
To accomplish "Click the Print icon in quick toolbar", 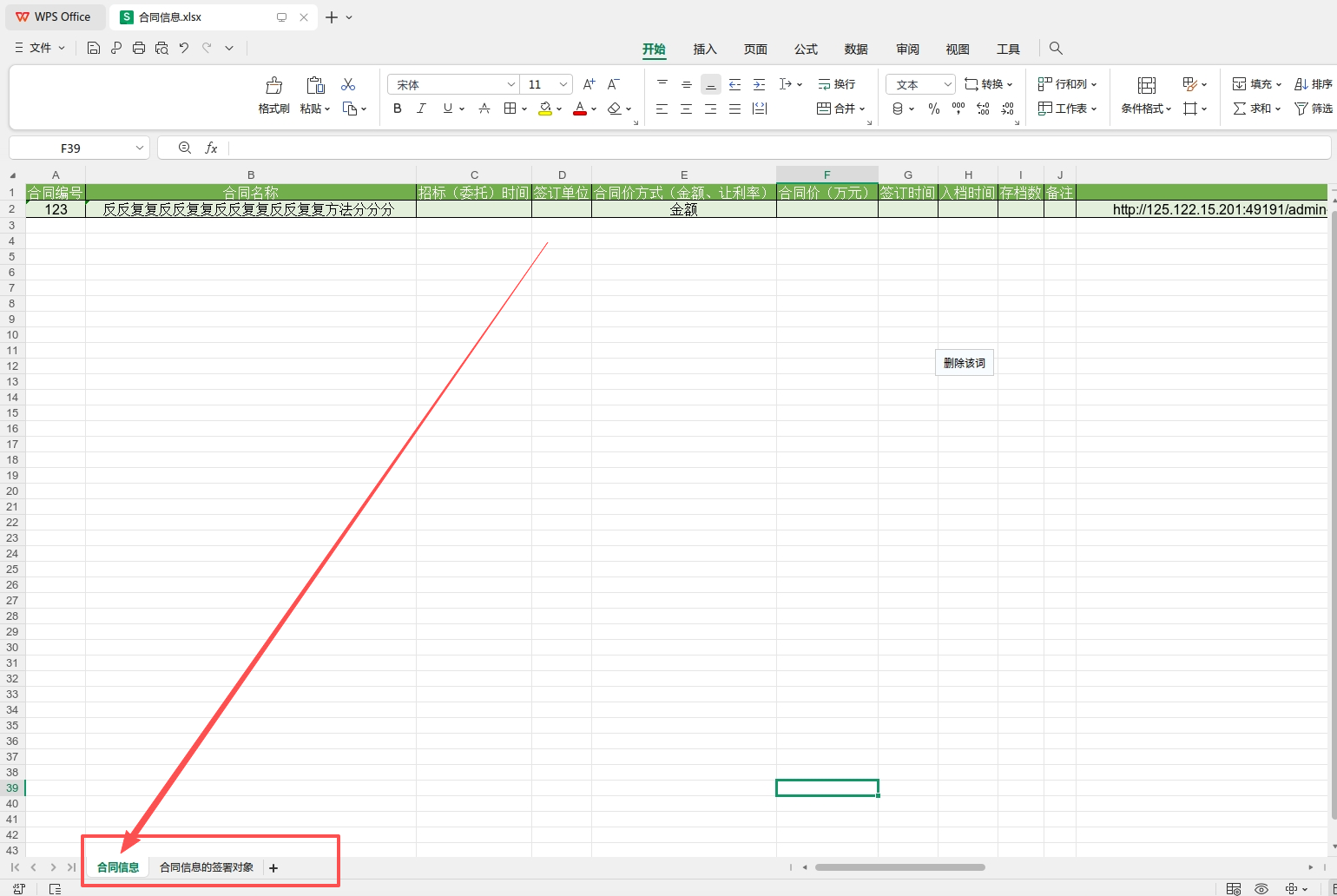I will [139, 49].
